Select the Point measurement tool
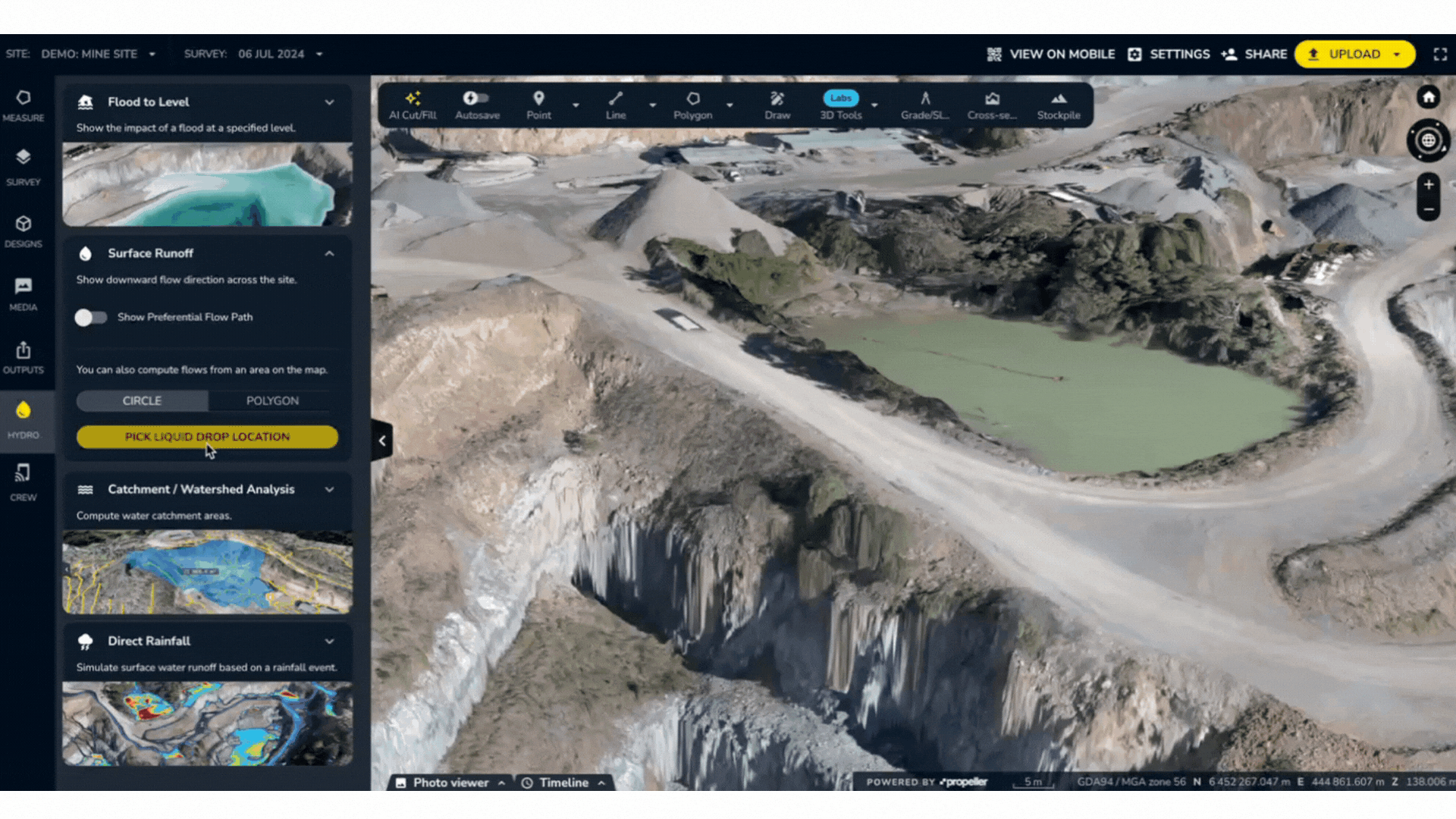 pos(538,105)
